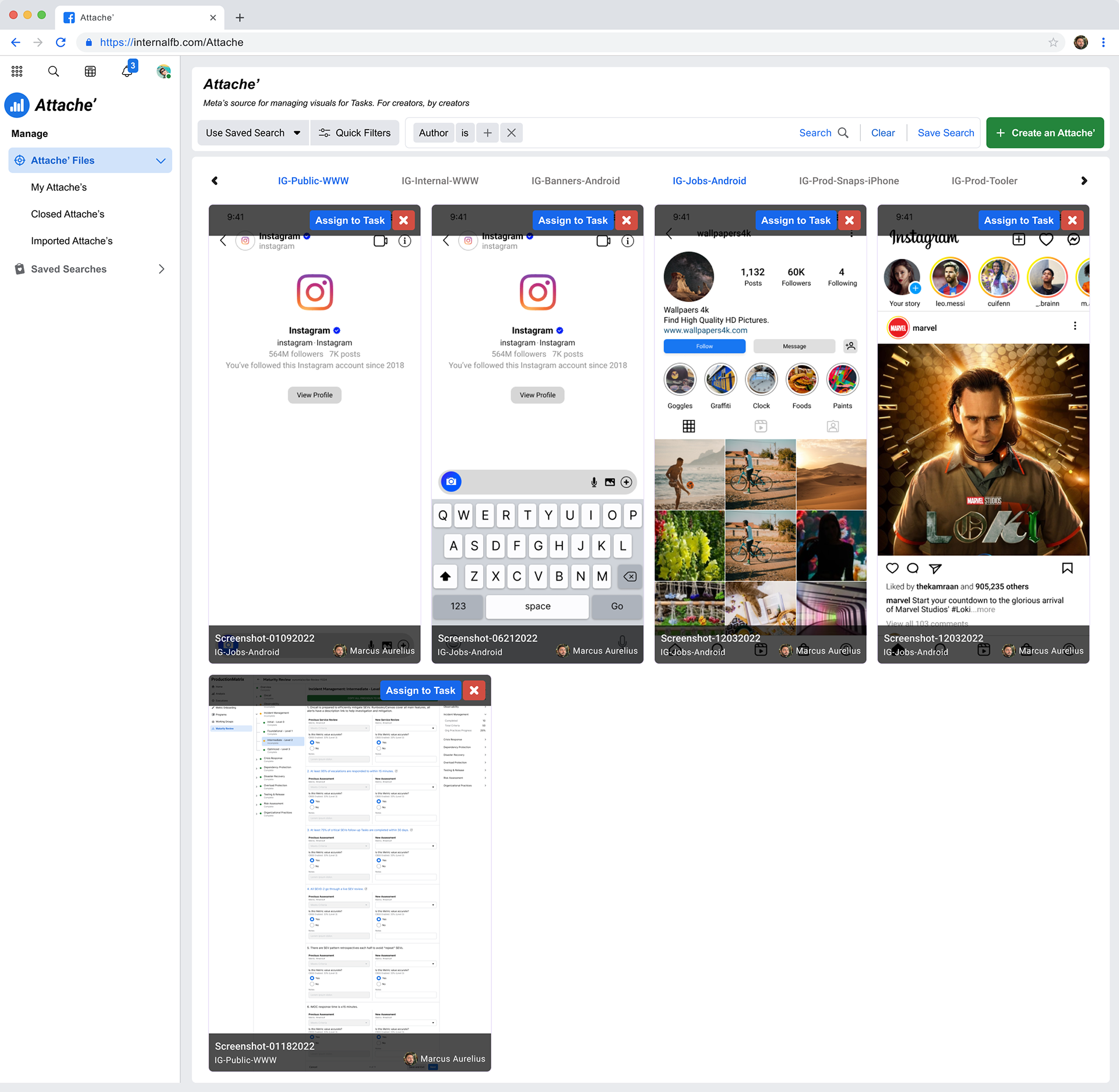The height and width of the screenshot is (1092, 1119).
Task: Remove Screenshot-01092022 with red X button
Action: point(403,220)
